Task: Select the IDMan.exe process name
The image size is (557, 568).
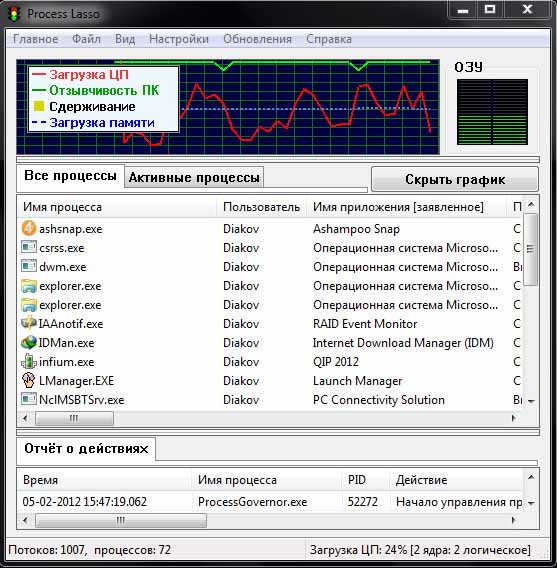Action: [x=66, y=343]
